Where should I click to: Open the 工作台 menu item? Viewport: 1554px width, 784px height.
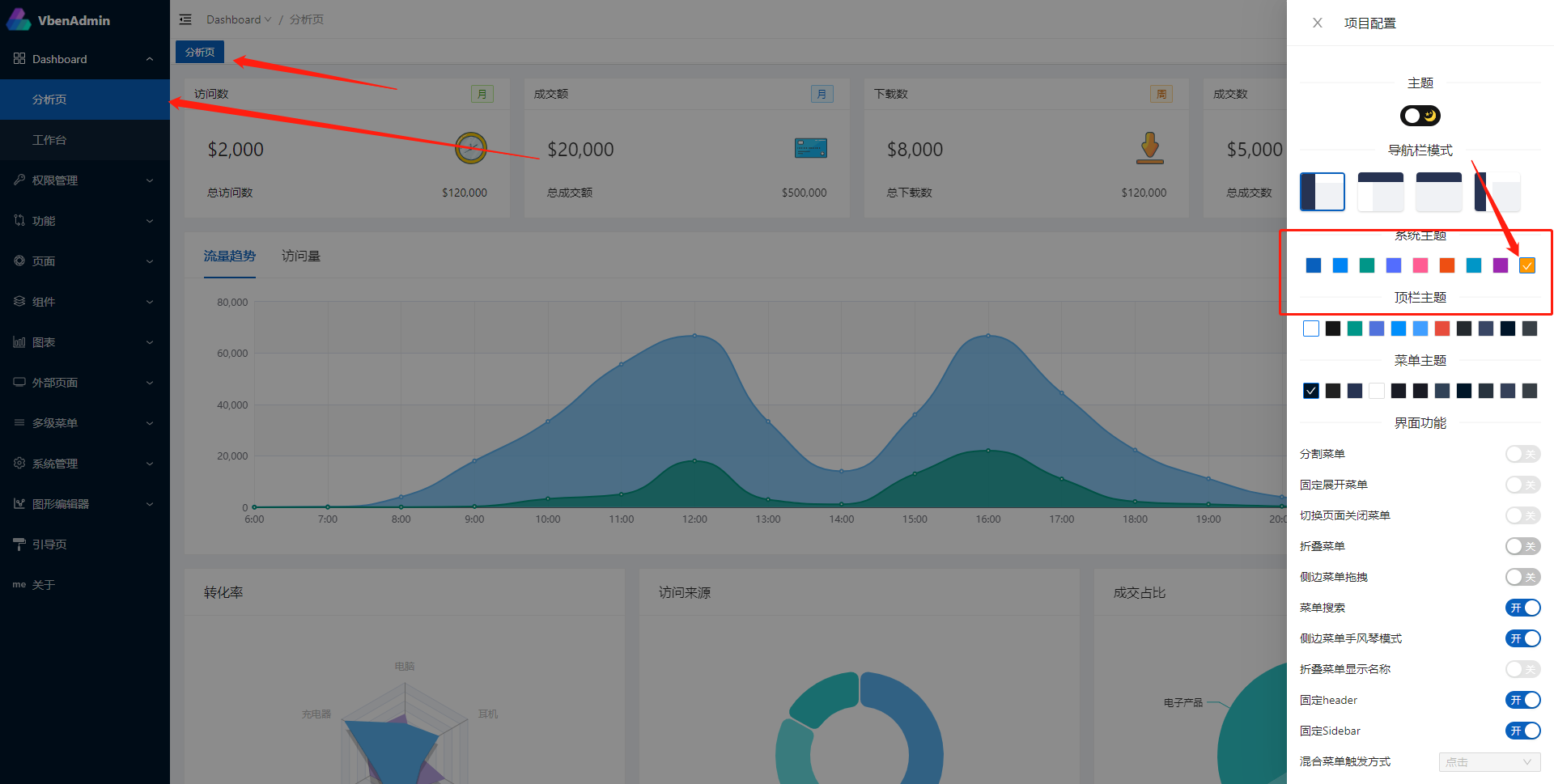(85, 140)
